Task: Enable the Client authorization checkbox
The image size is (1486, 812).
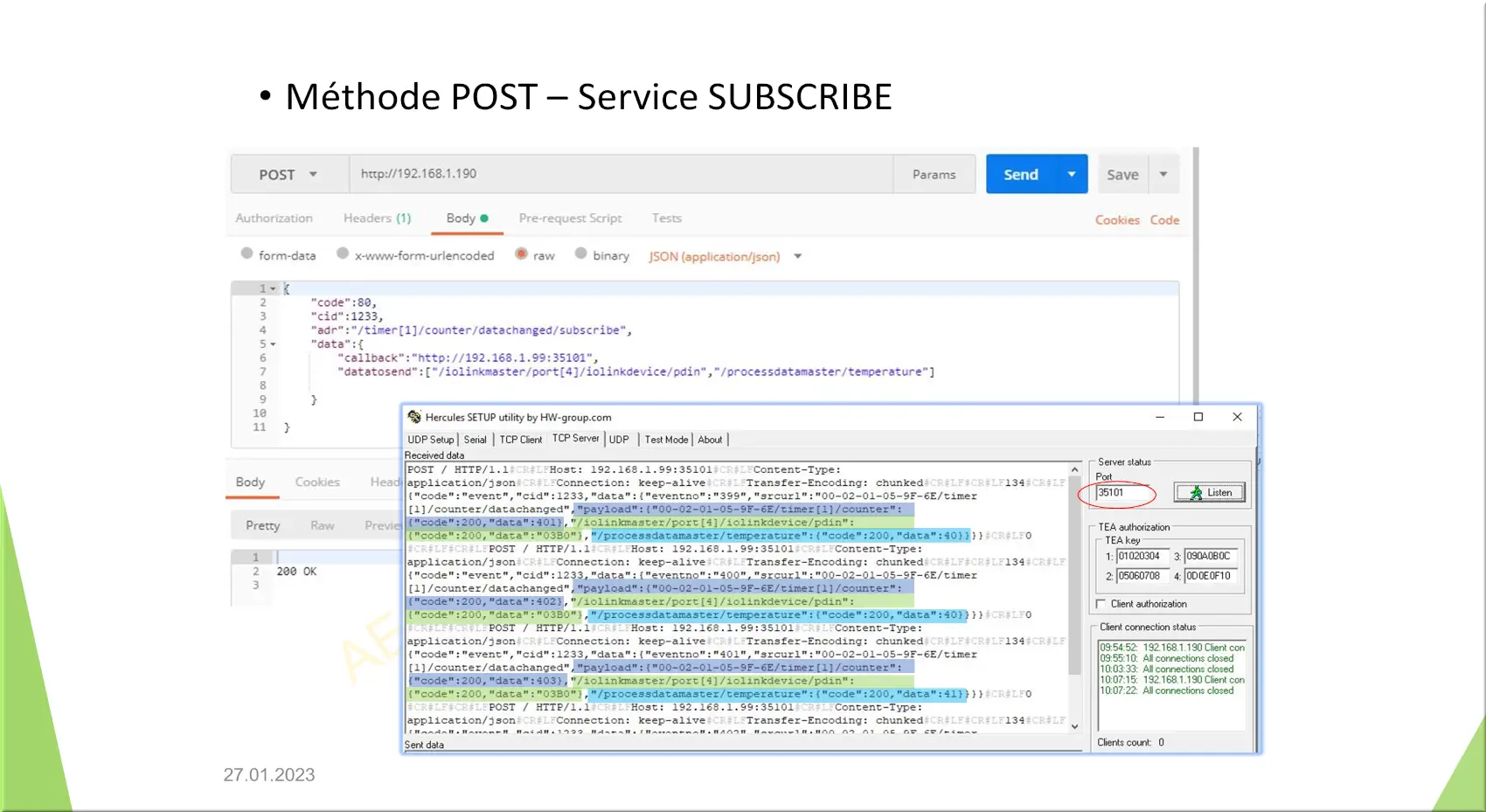Action: click(x=1101, y=604)
